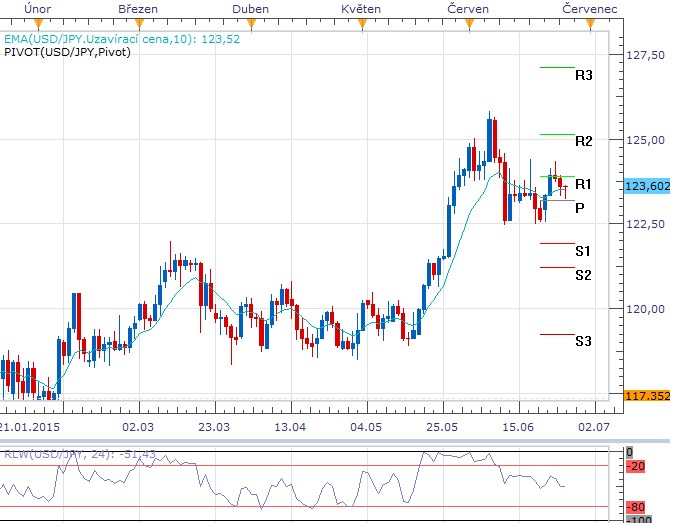
Task: Click the dark red S3 support line
Action: [557, 334]
